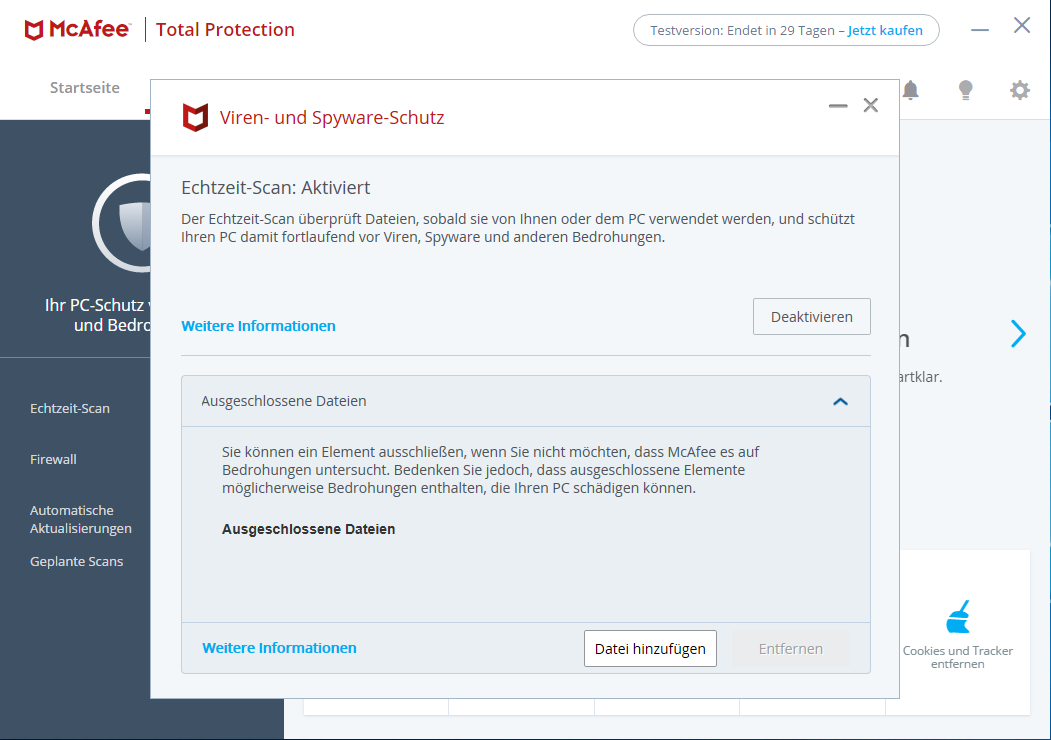This screenshot has width=1051, height=740.
Task: Click the notification bell icon
Action: (910, 90)
